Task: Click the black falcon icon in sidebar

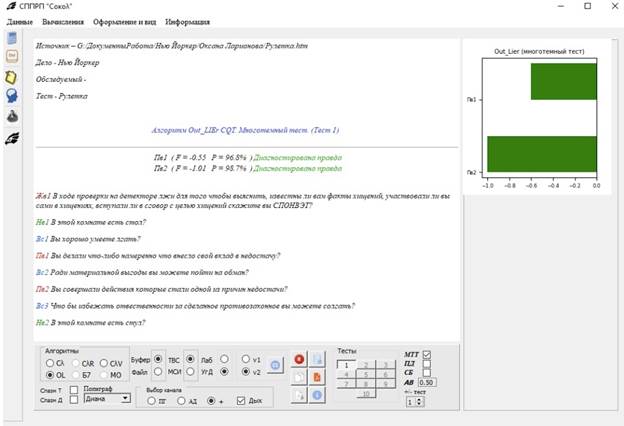Action: 12,138
